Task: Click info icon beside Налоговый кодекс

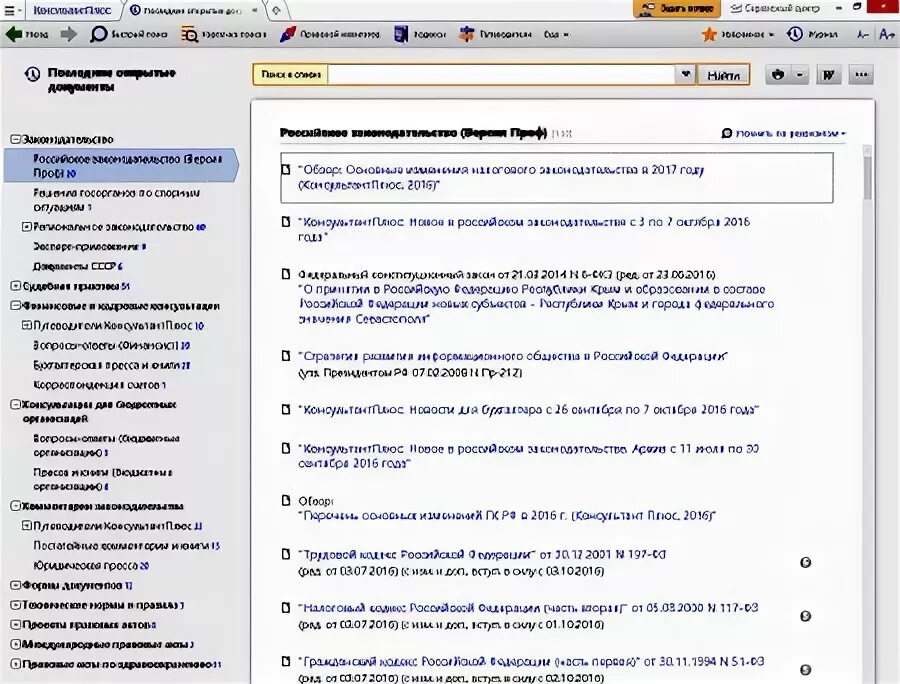Action: [x=805, y=616]
